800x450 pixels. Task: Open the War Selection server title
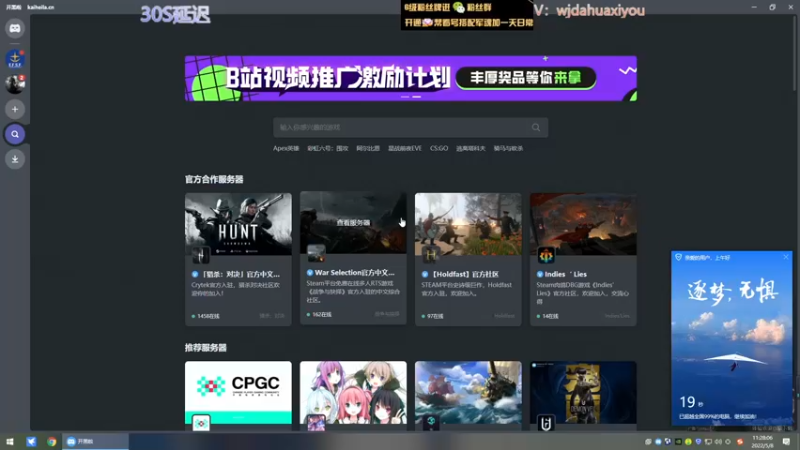click(x=355, y=272)
